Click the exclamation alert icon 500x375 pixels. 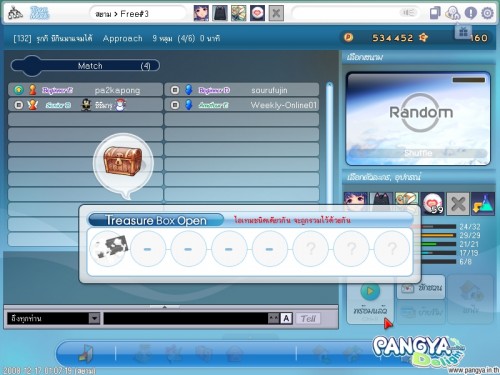click(x=470, y=13)
